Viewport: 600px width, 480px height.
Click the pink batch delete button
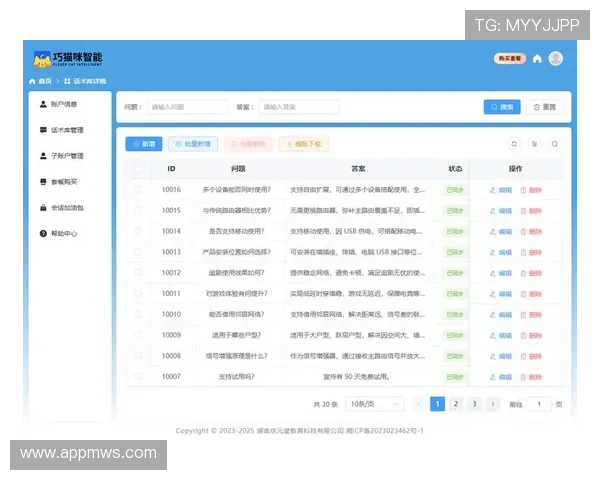pyautogui.click(x=248, y=144)
